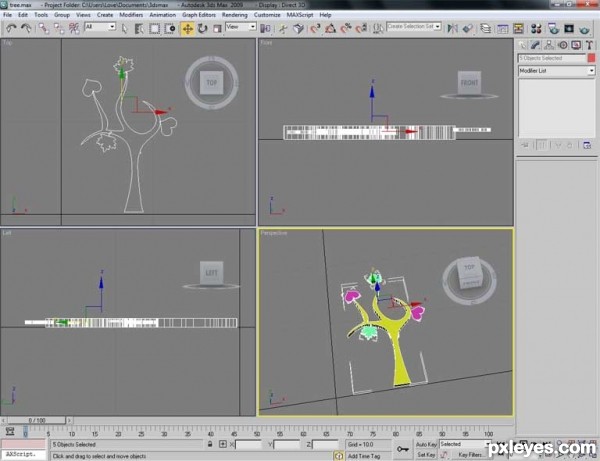Click the LEFT ViewCube face
The height and width of the screenshot is (461, 600).
[211, 273]
